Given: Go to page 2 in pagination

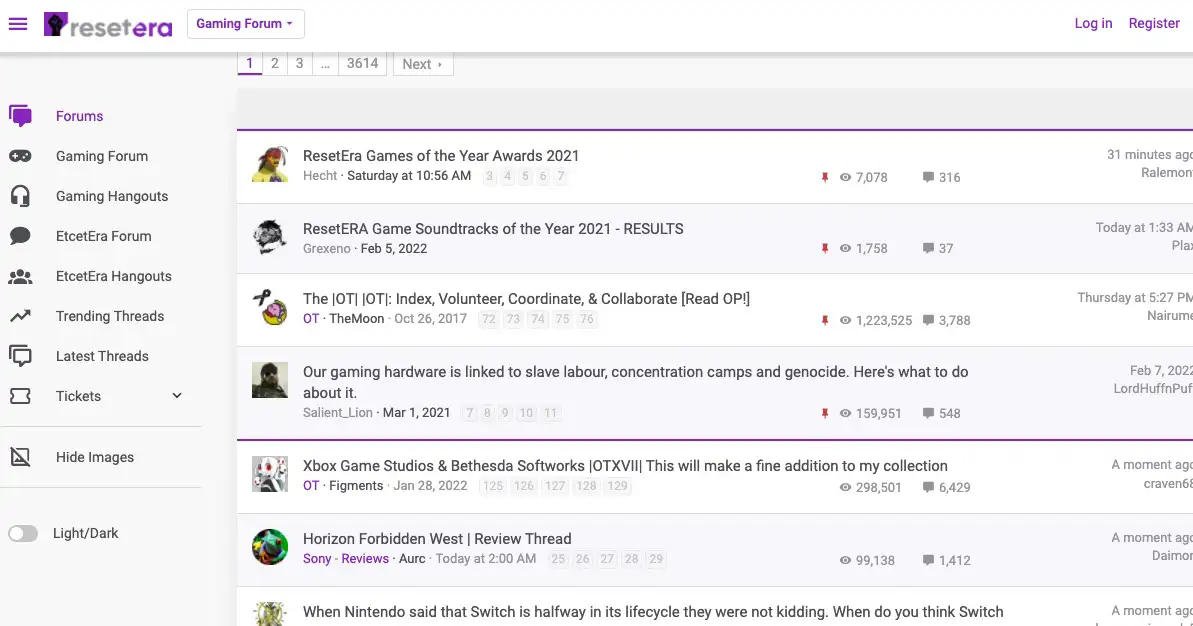Looking at the screenshot, I should [x=275, y=64].
